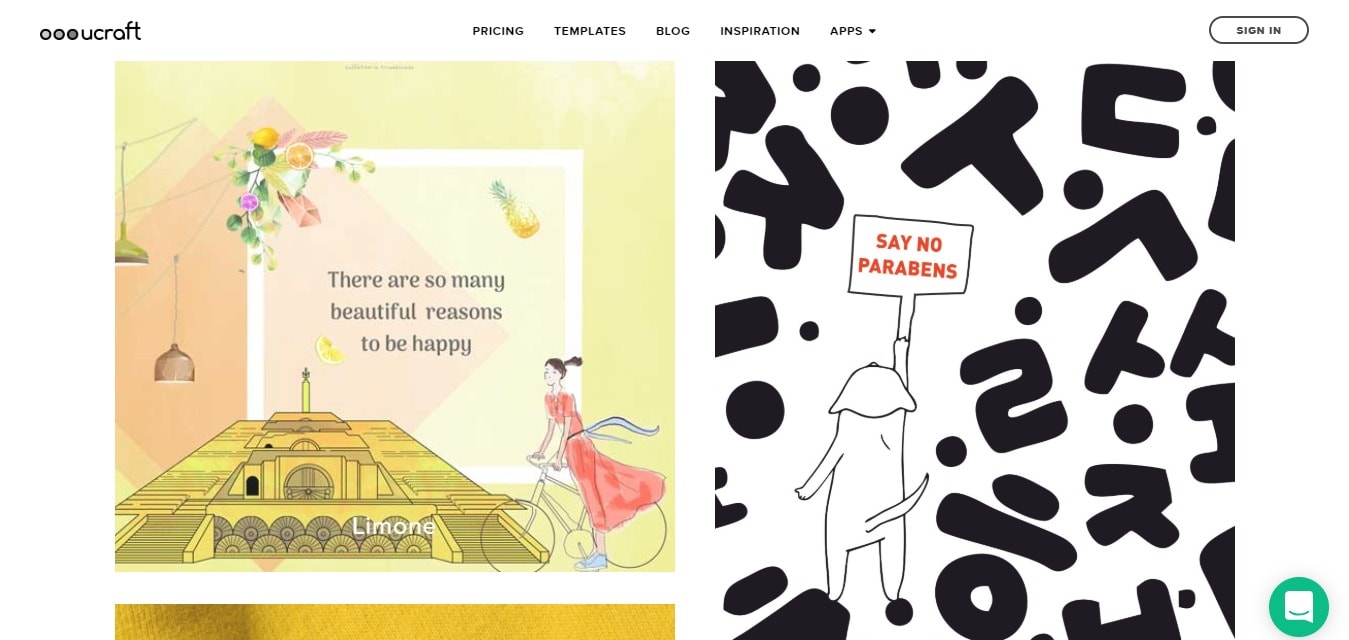The height and width of the screenshot is (640, 1349).
Task: Open the Pricing page
Action: (498, 31)
